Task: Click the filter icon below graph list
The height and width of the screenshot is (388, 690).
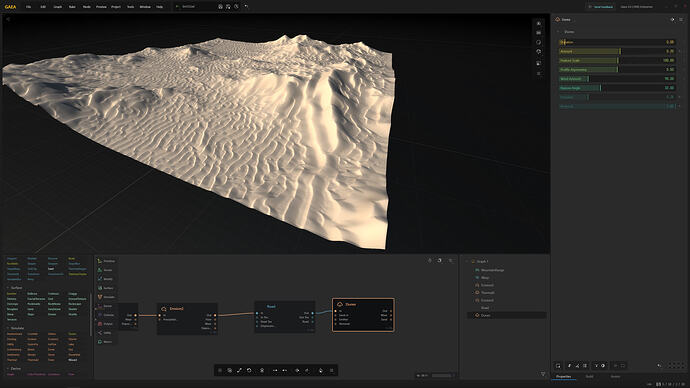Action: pos(543,374)
